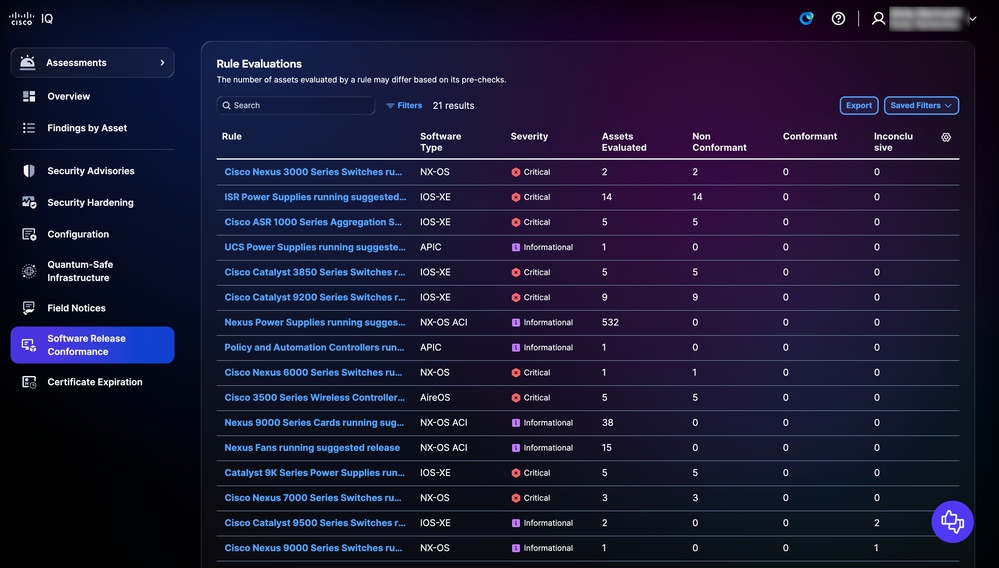Open Cisco 3500 Series Wireless Controller rule
The image size is (999, 568).
[x=315, y=397]
